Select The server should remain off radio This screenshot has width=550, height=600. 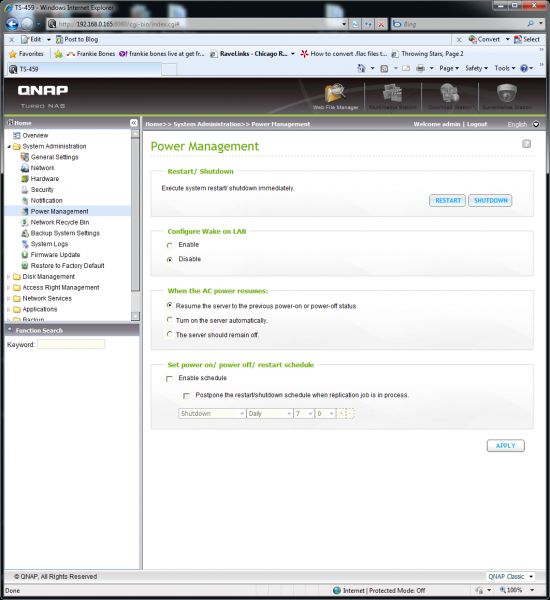coord(170,334)
